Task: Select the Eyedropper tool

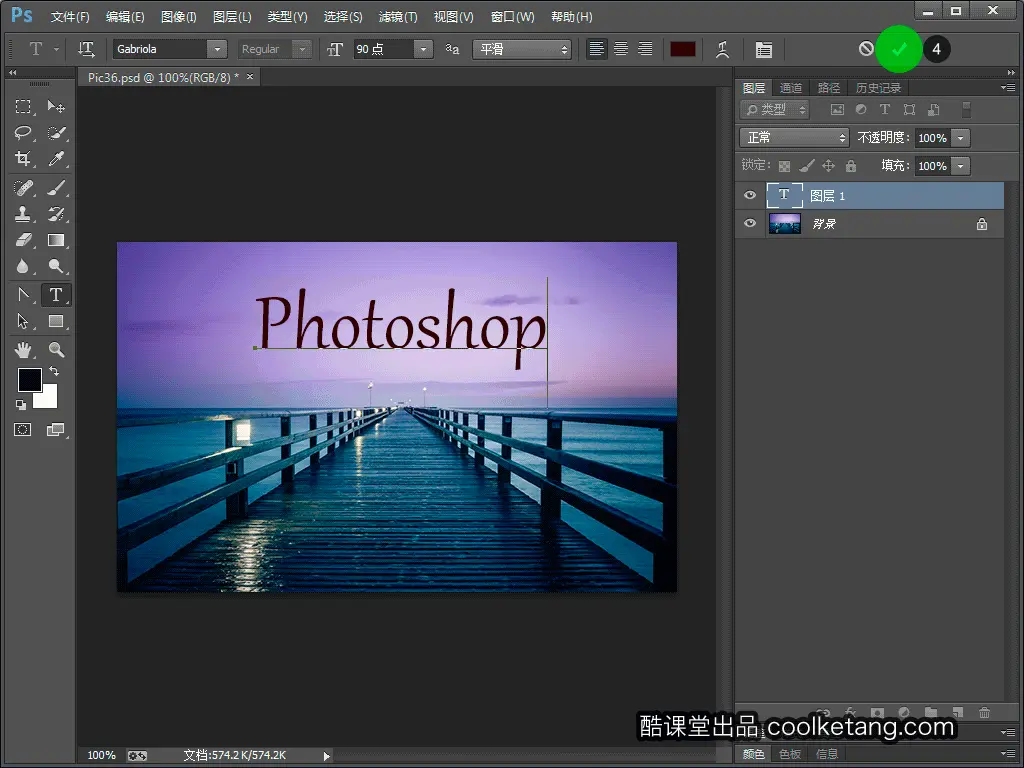Action: (x=57, y=159)
